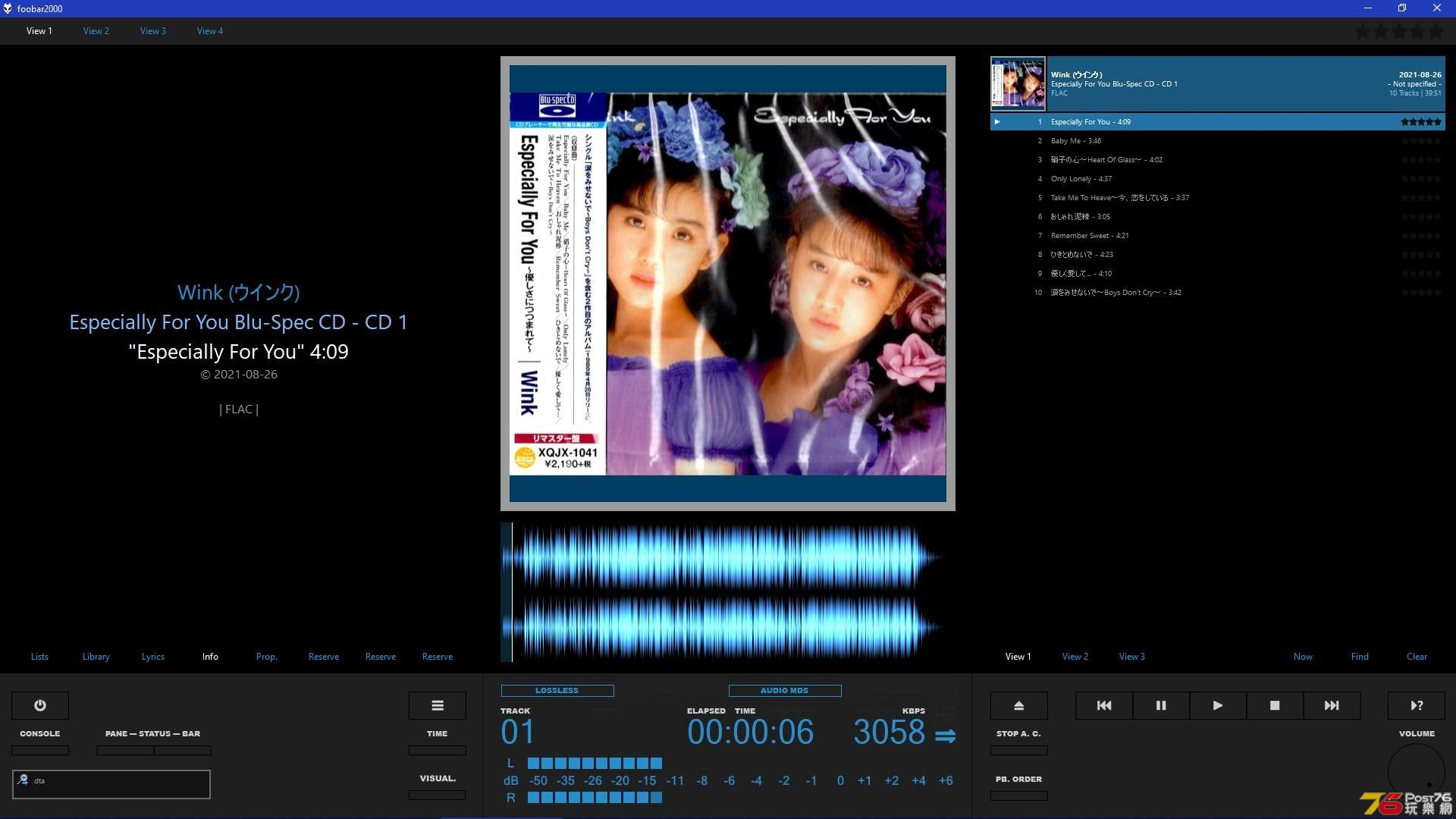Click the power Console icon button

[x=40, y=705]
